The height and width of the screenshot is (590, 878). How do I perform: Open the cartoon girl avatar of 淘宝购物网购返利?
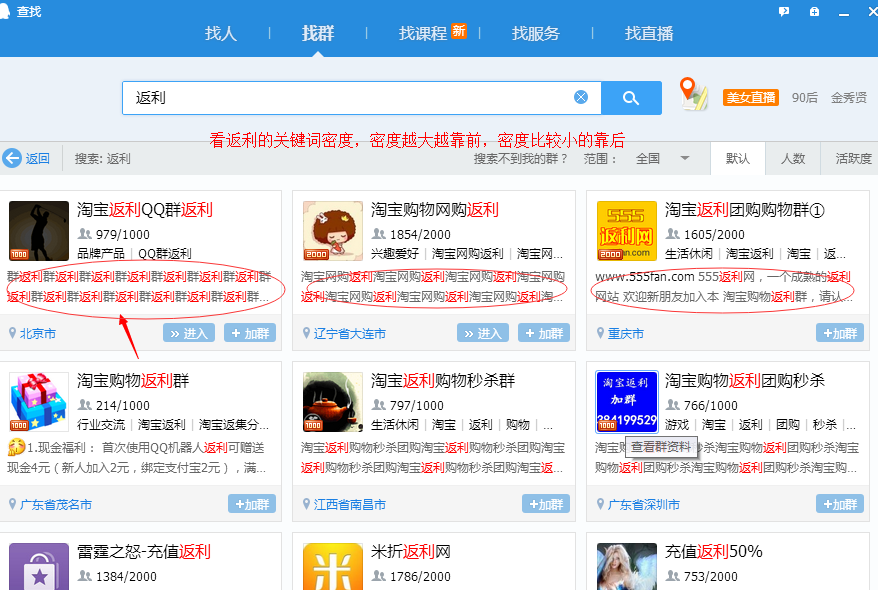333,231
